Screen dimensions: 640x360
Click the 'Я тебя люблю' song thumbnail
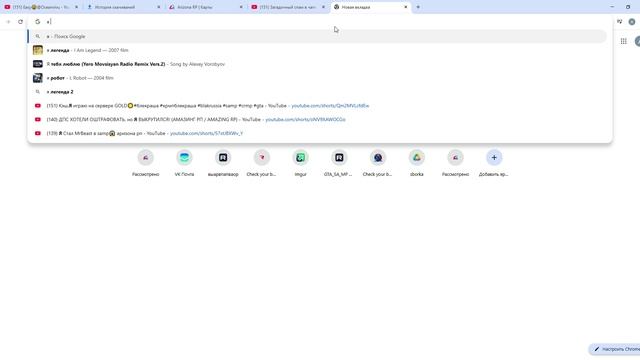pyautogui.click(x=38, y=64)
